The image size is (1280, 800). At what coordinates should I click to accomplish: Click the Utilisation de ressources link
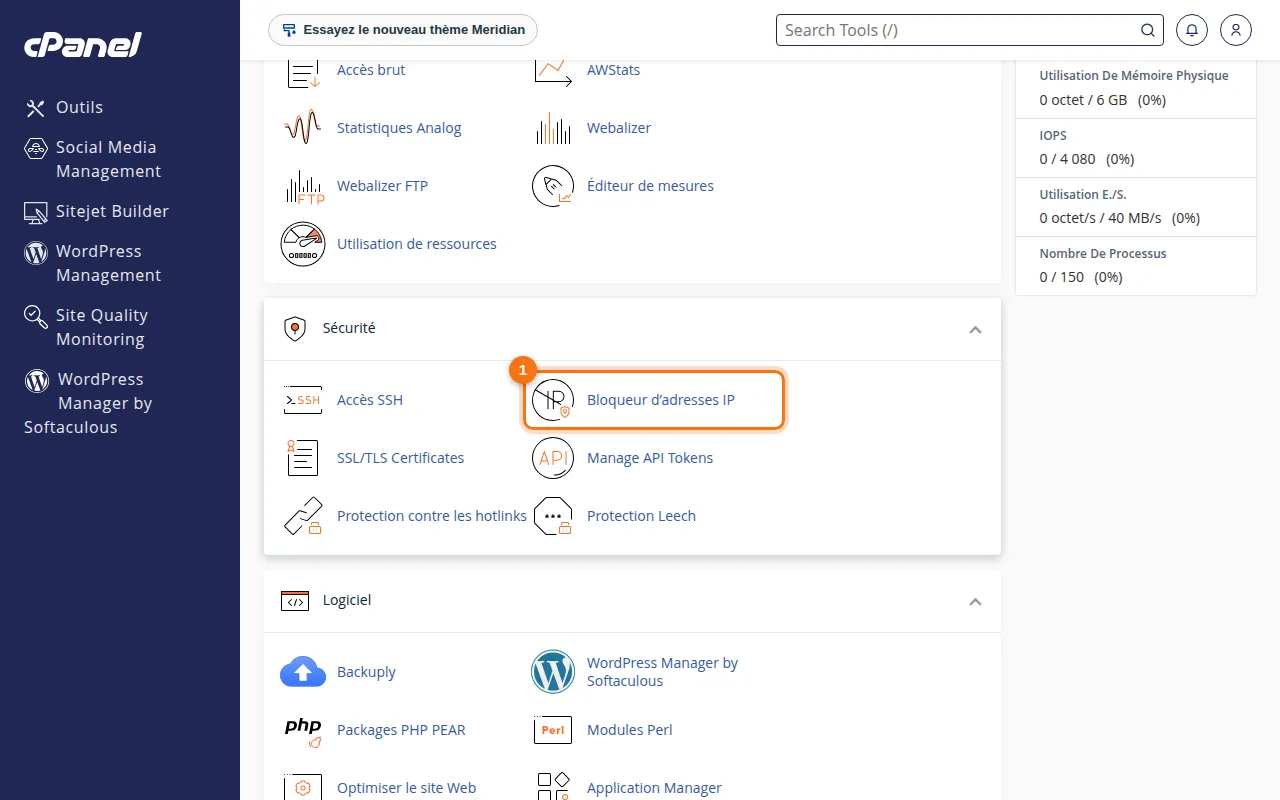pyautogui.click(x=416, y=244)
